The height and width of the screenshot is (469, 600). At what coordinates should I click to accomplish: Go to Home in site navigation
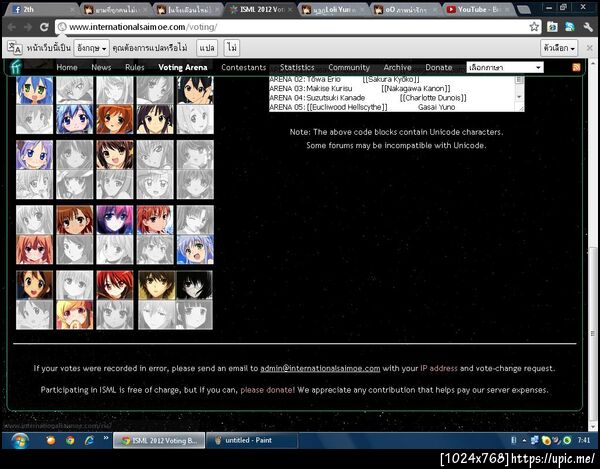67,67
